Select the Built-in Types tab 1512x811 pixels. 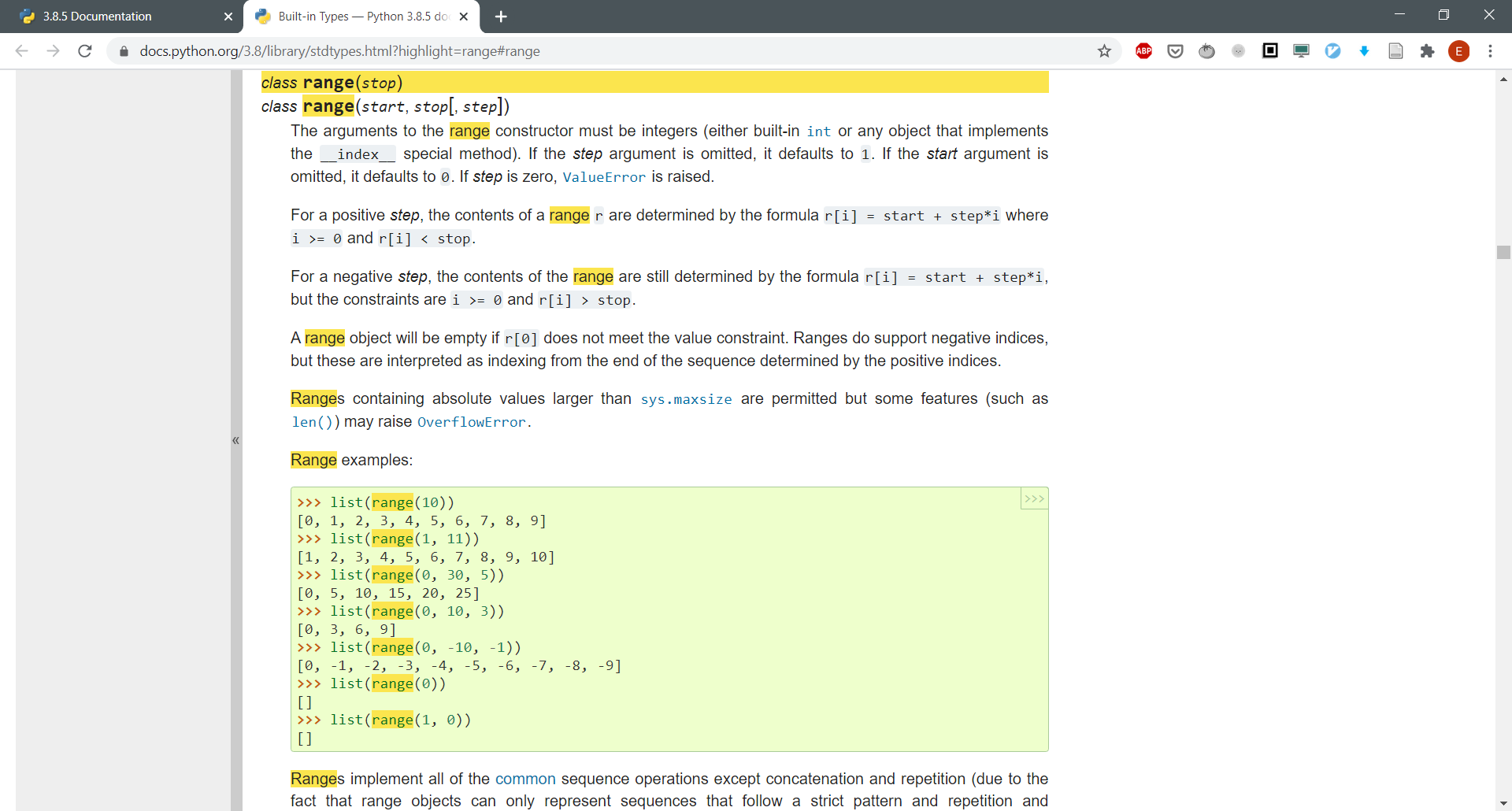pyautogui.click(x=362, y=17)
